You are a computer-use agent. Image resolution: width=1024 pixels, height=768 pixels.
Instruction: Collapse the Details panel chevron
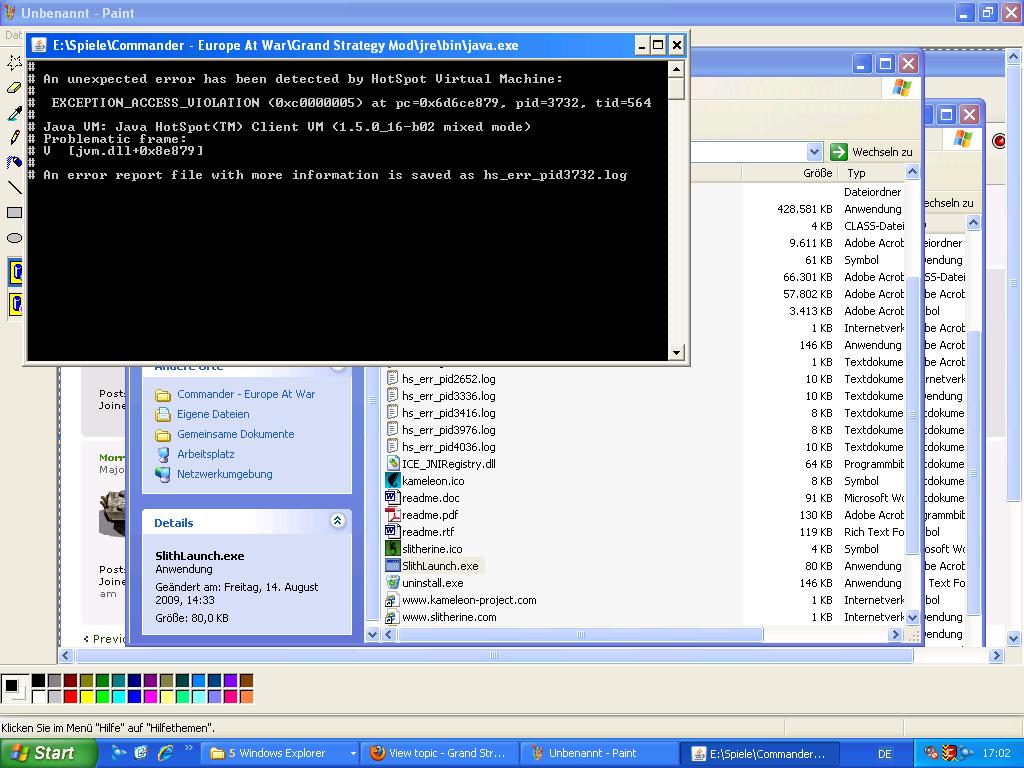point(337,520)
